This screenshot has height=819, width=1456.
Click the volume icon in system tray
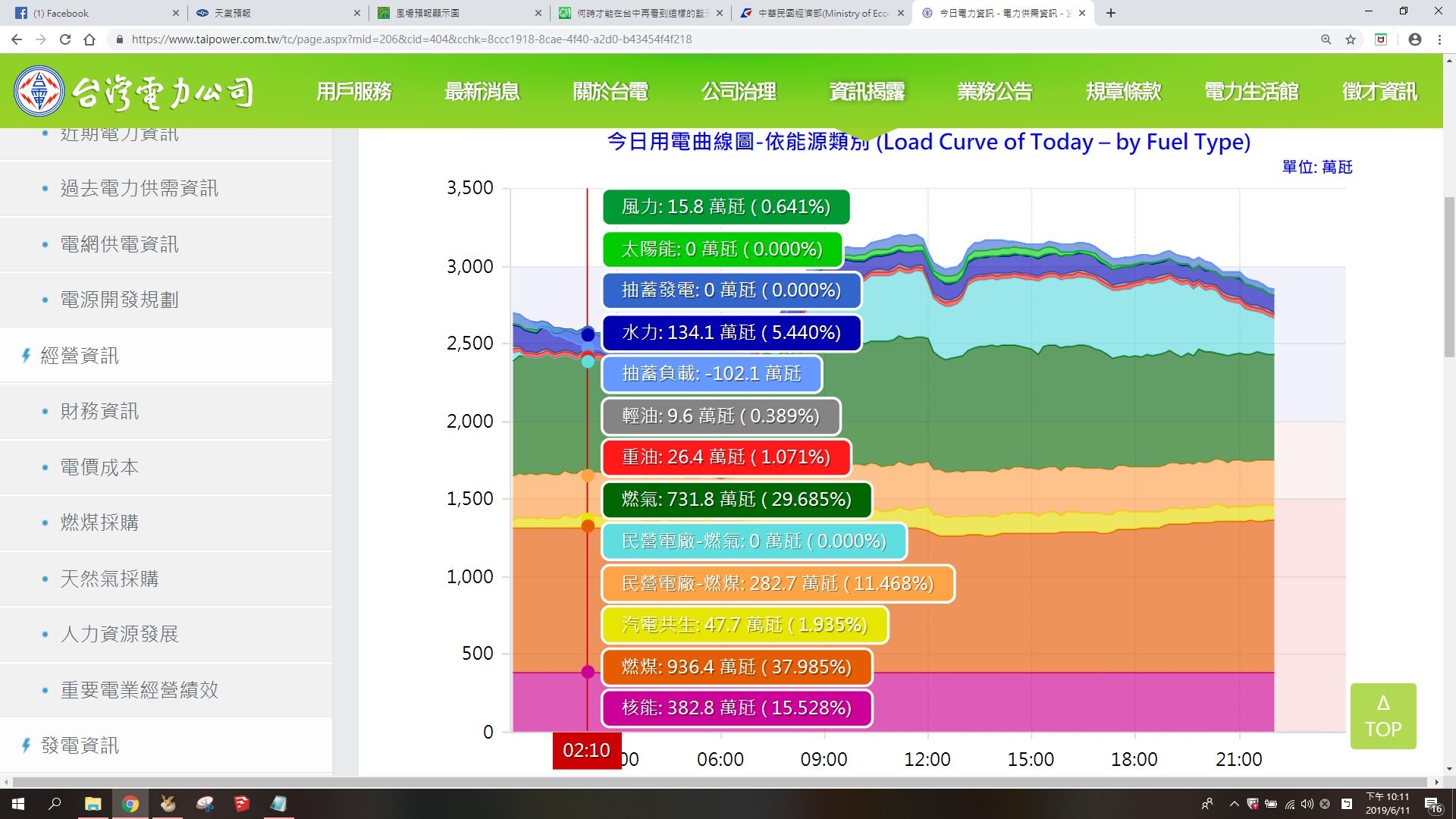coord(1307,804)
